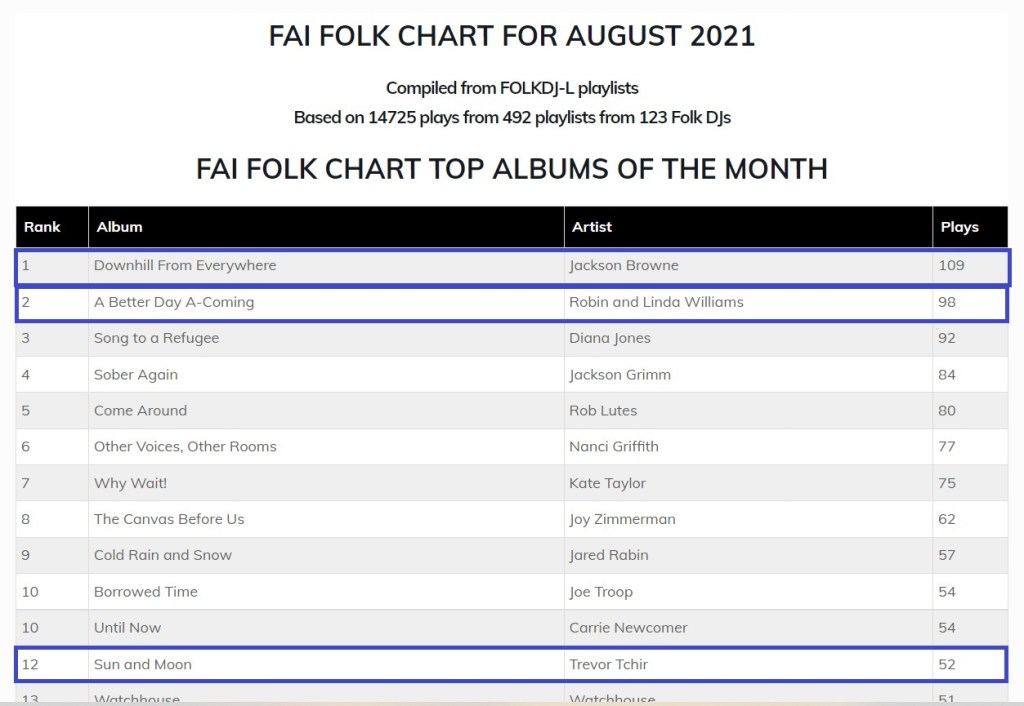Screen dimensions: 1024x706
Task: Click Other Voices, Other Rooms album
Action: point(185,447)
